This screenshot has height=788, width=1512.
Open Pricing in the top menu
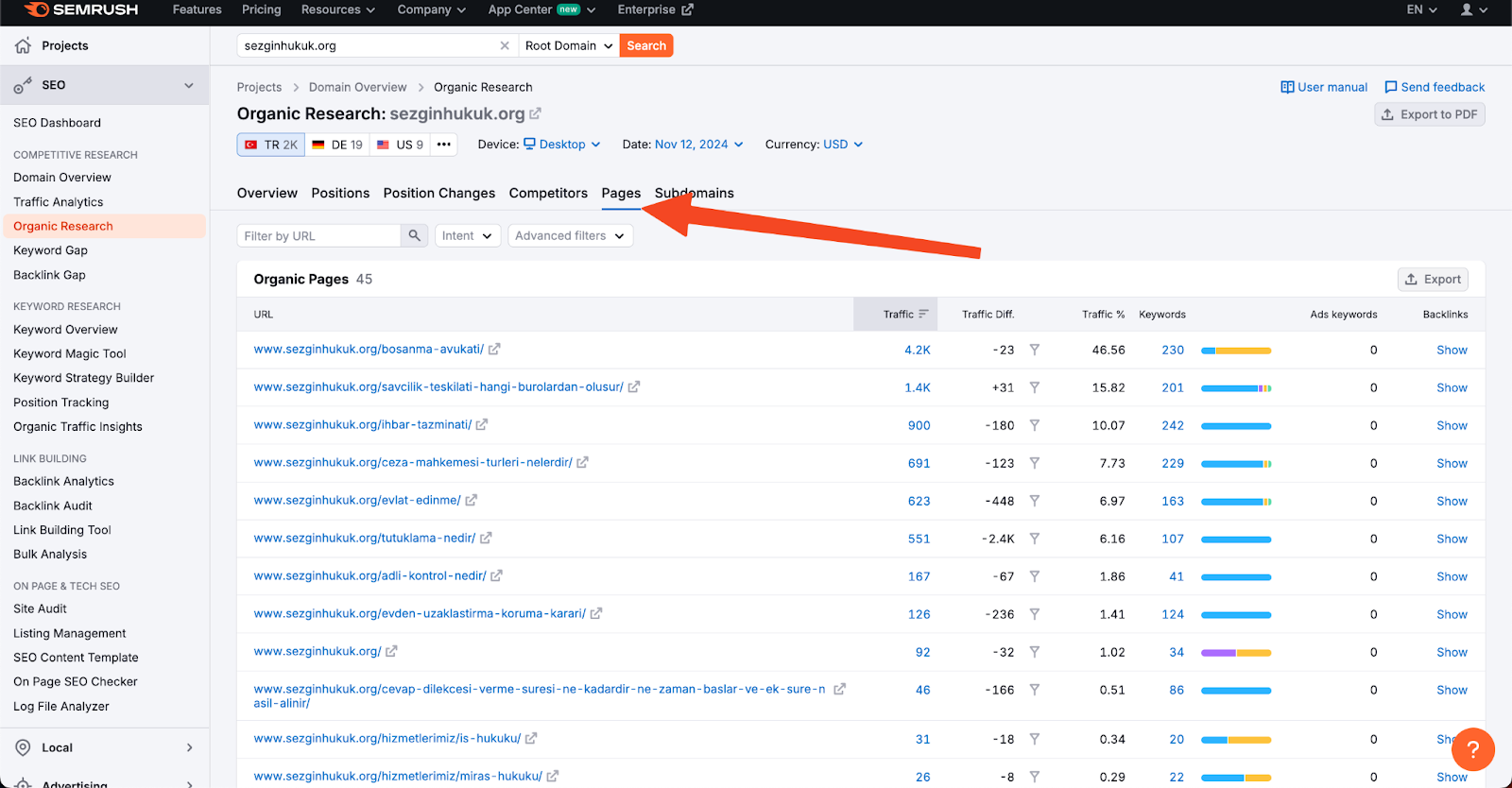[x=262, y=9]
